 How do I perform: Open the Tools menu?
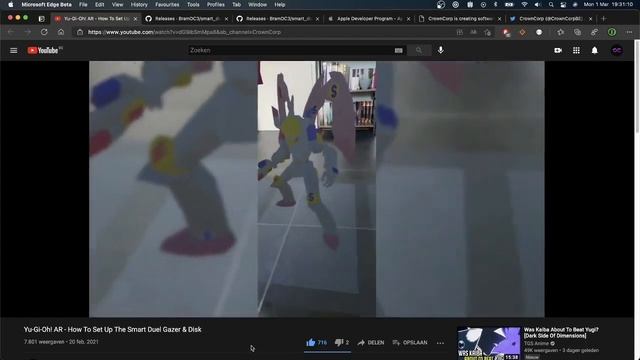(193, 4)
